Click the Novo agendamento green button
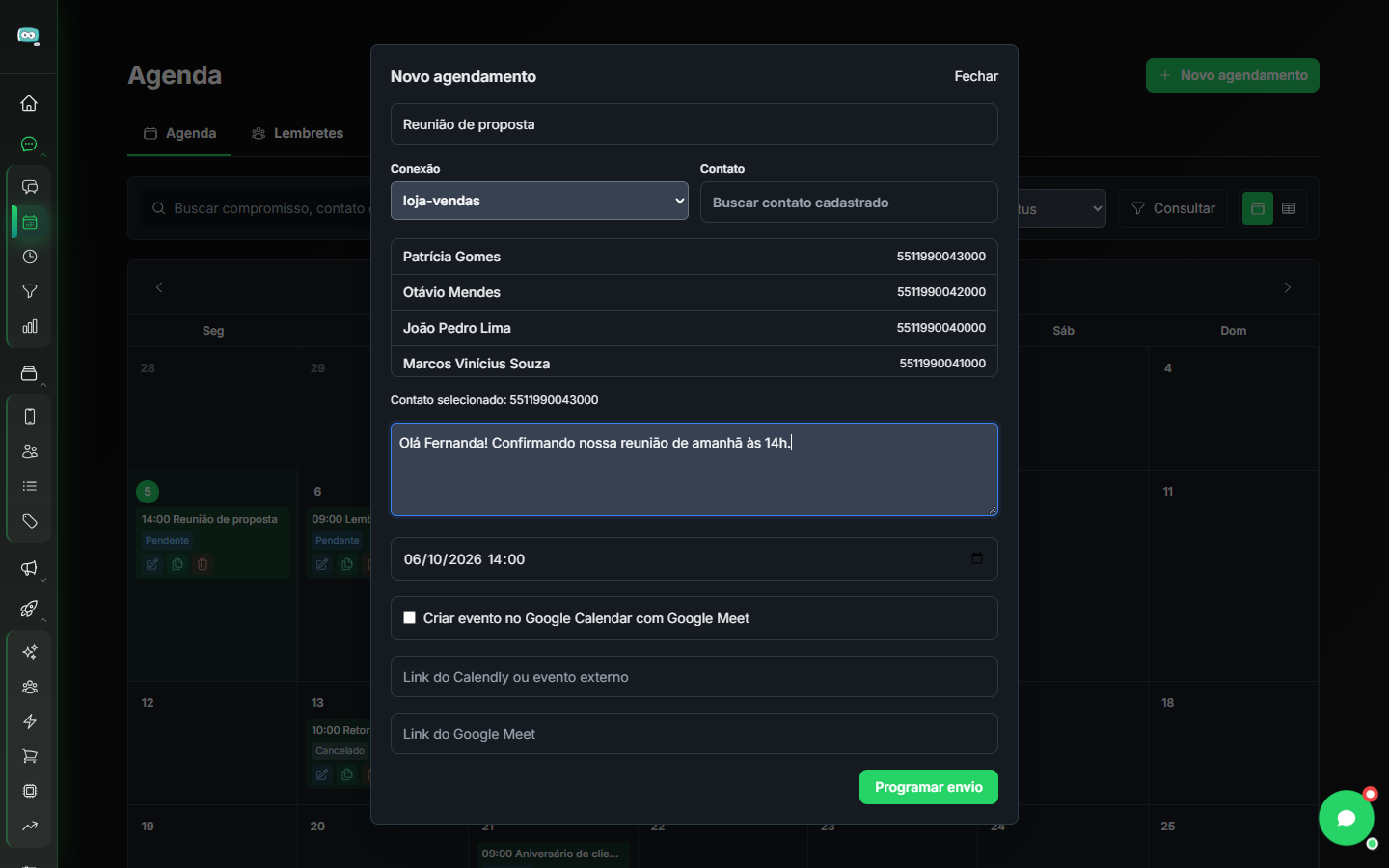 pos(1233,75)
